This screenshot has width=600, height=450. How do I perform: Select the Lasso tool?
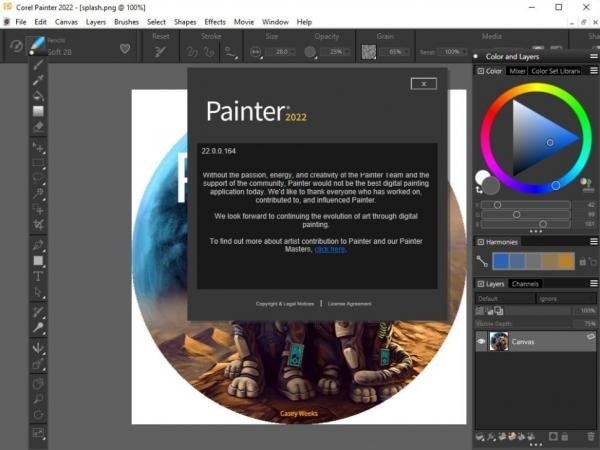pyautogui.click(x=38, y=178)
